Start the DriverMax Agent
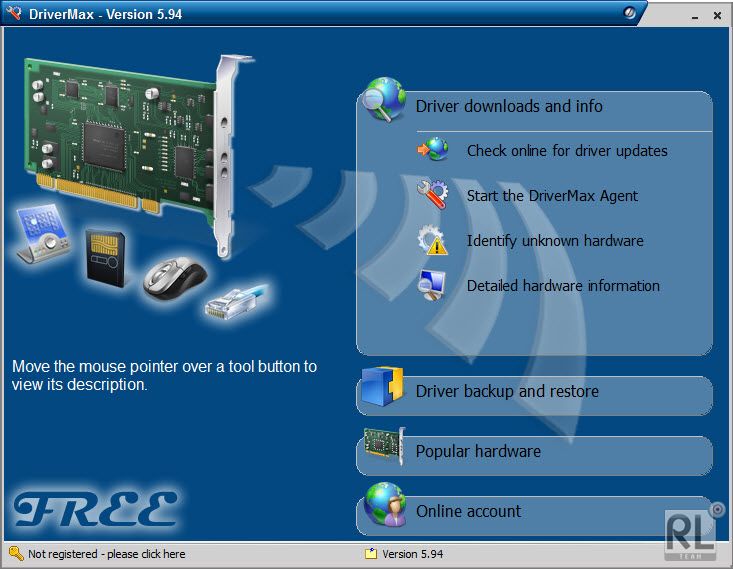This screenshot has height=569, width=733. click(x=552, y=196)
